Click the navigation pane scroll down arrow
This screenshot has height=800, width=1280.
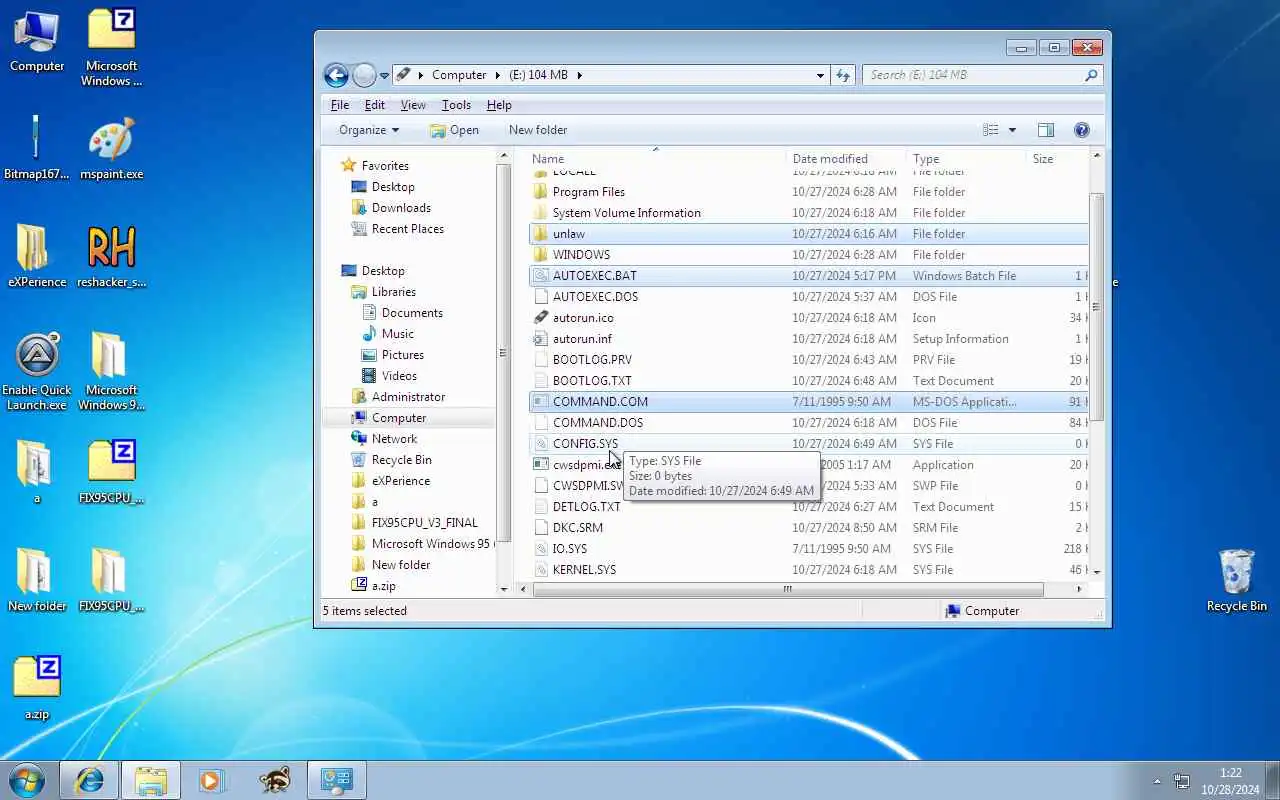[x=504, y=590]
